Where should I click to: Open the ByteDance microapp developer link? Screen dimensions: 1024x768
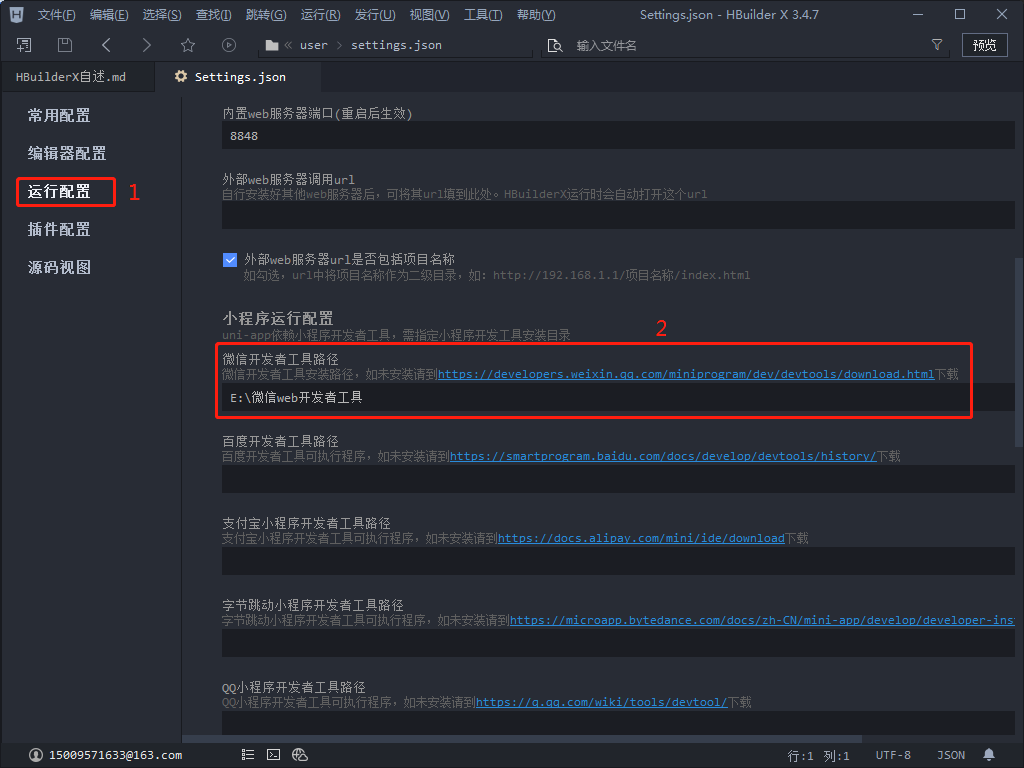click(762, 620)
